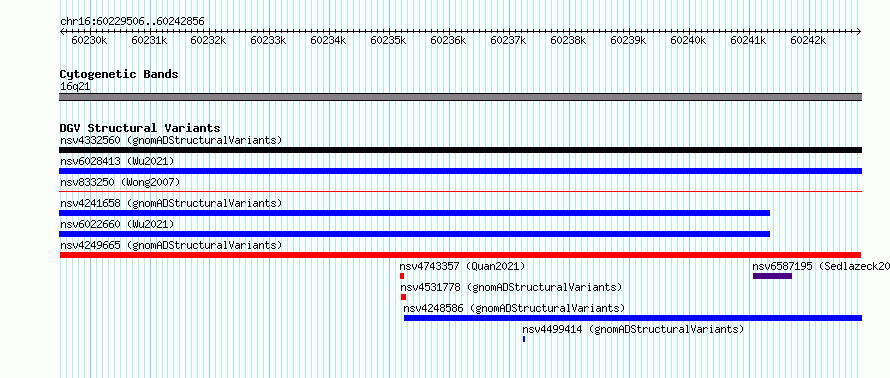Select the thin red nsv833250 variant line

[x=460, y=192]
